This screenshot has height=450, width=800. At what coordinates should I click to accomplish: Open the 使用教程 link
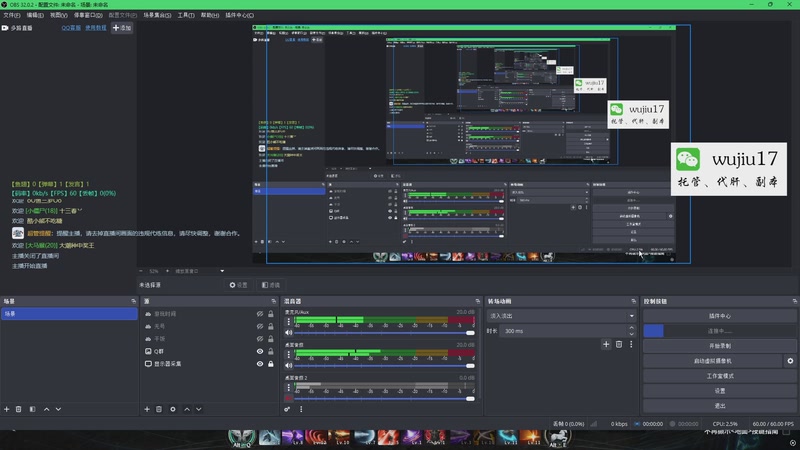[96, 28]
